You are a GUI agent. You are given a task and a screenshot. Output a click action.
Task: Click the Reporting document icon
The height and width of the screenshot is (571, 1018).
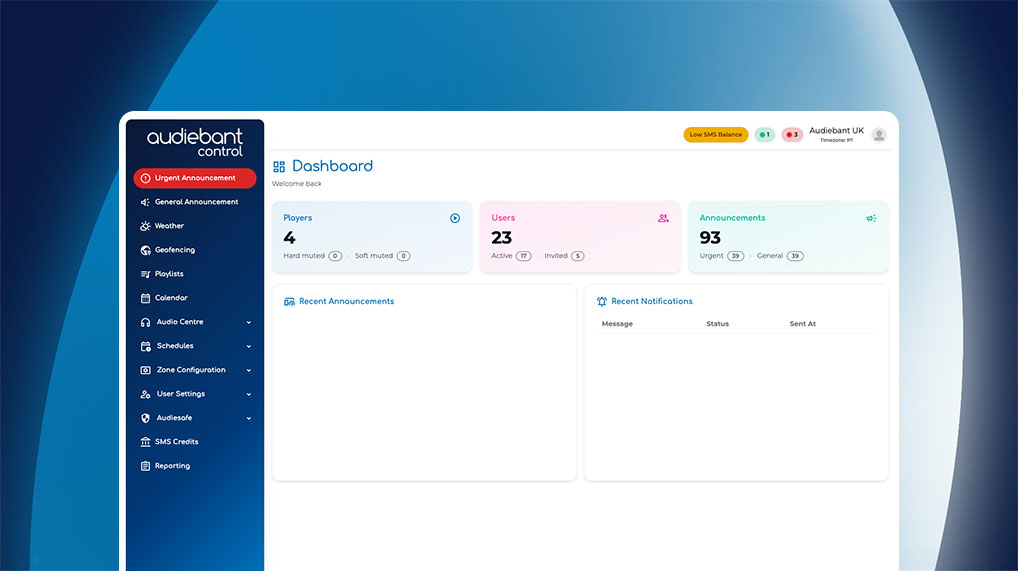coord(145,466)
